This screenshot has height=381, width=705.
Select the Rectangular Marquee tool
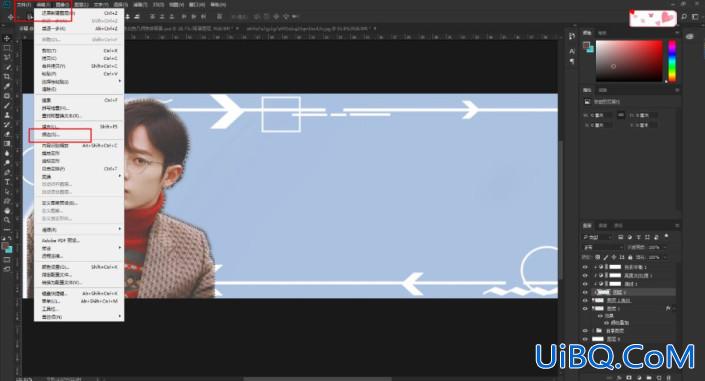tap(7, 48)
